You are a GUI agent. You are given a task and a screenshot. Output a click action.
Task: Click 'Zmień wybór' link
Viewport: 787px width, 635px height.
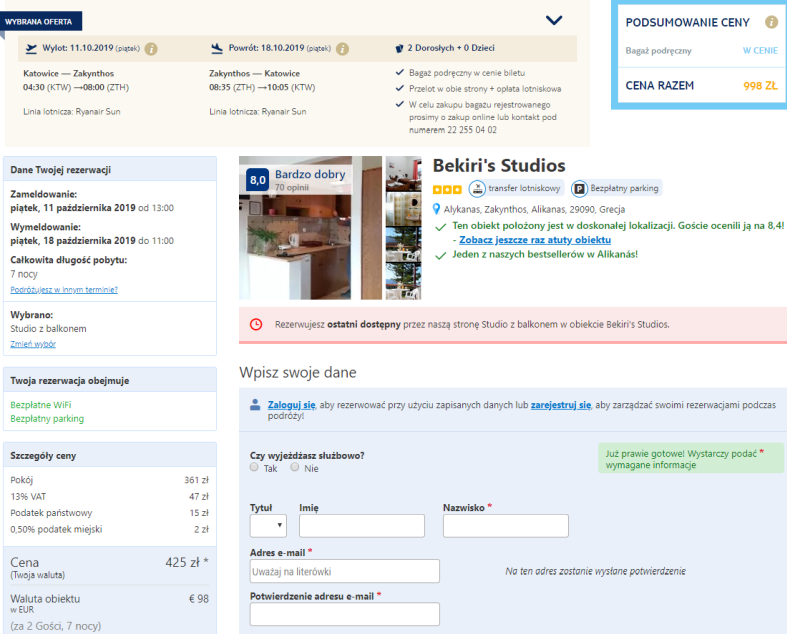[33, 344]
